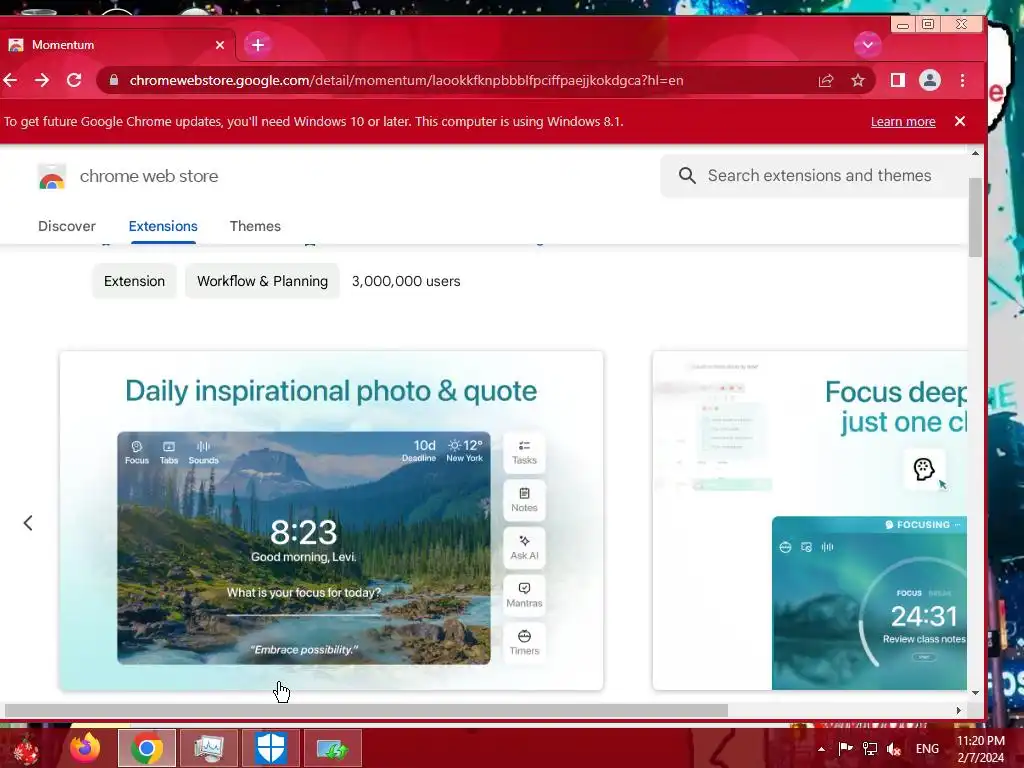Open Chrome from the taskbar
Screen dimensions: 1024x768
[x=147, y=748]
